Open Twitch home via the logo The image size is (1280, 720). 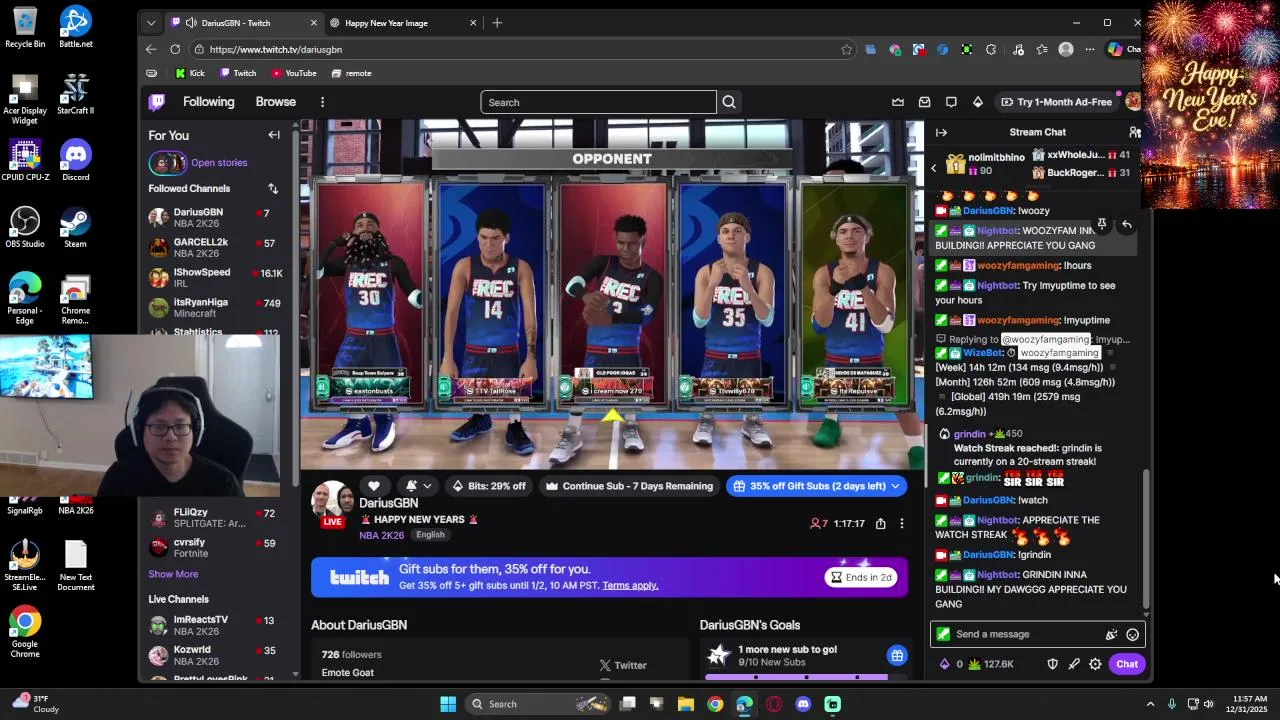click(x=157, y=102)
